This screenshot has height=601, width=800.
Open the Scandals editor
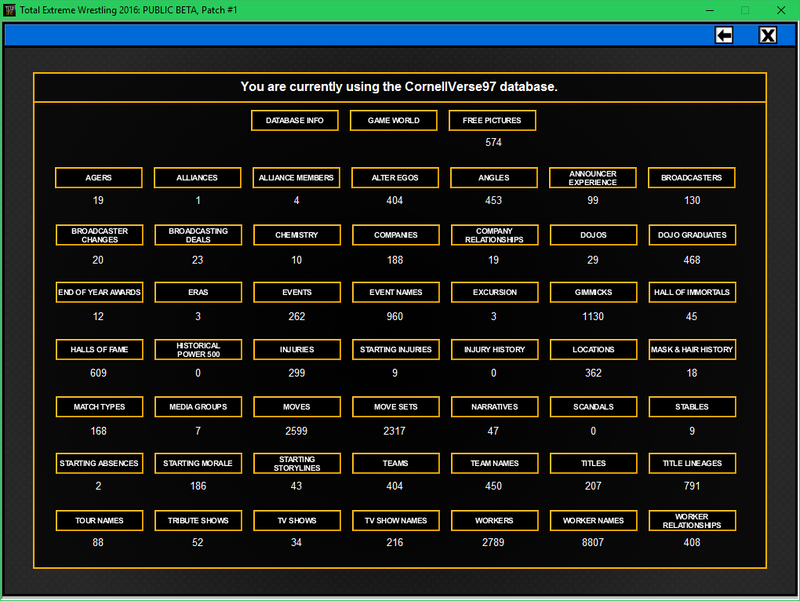(x=593, y=407)
